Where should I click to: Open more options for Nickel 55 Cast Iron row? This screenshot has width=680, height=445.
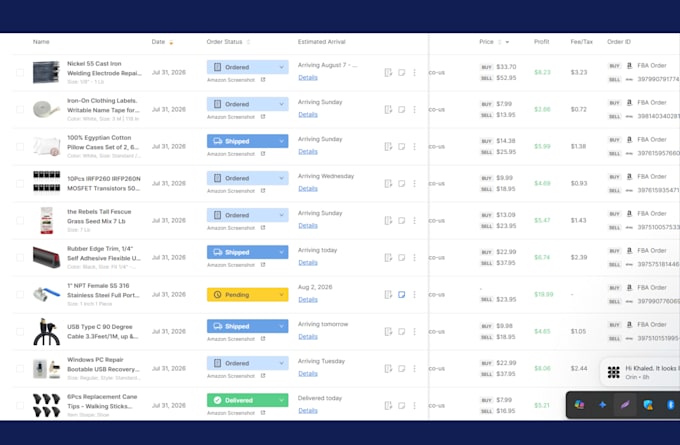415,72
